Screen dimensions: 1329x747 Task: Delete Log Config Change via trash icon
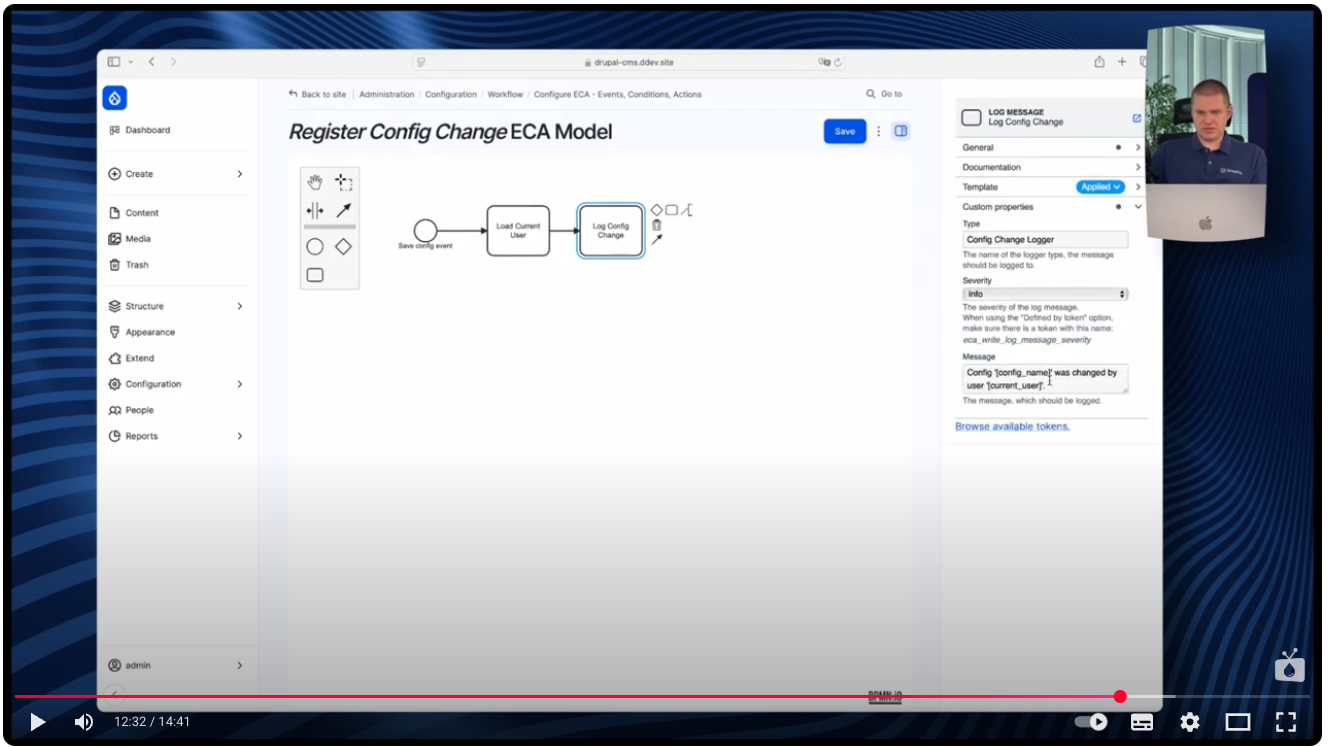point(656,225)
